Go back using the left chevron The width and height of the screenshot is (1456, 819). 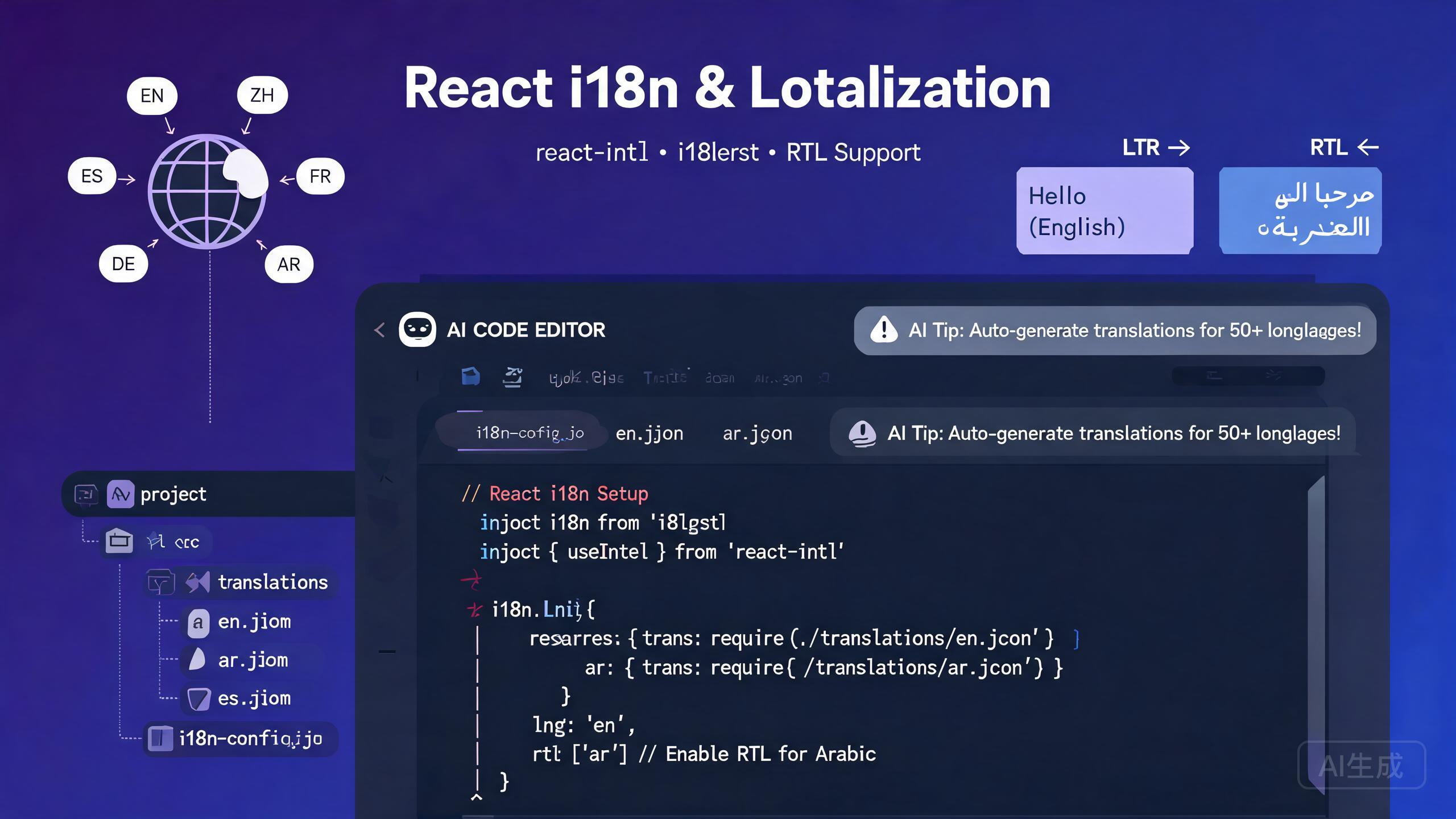[379, 330]
